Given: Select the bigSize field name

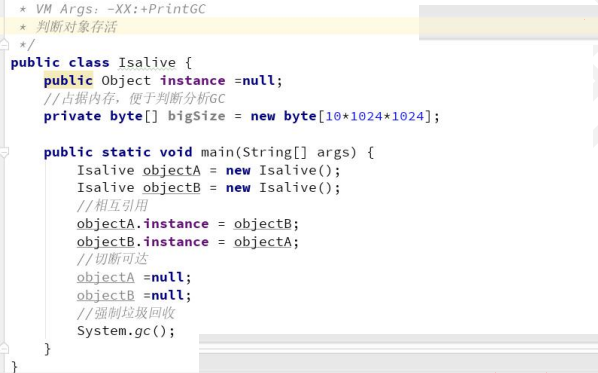Looking at the screenshot, I should coord(196,116).
